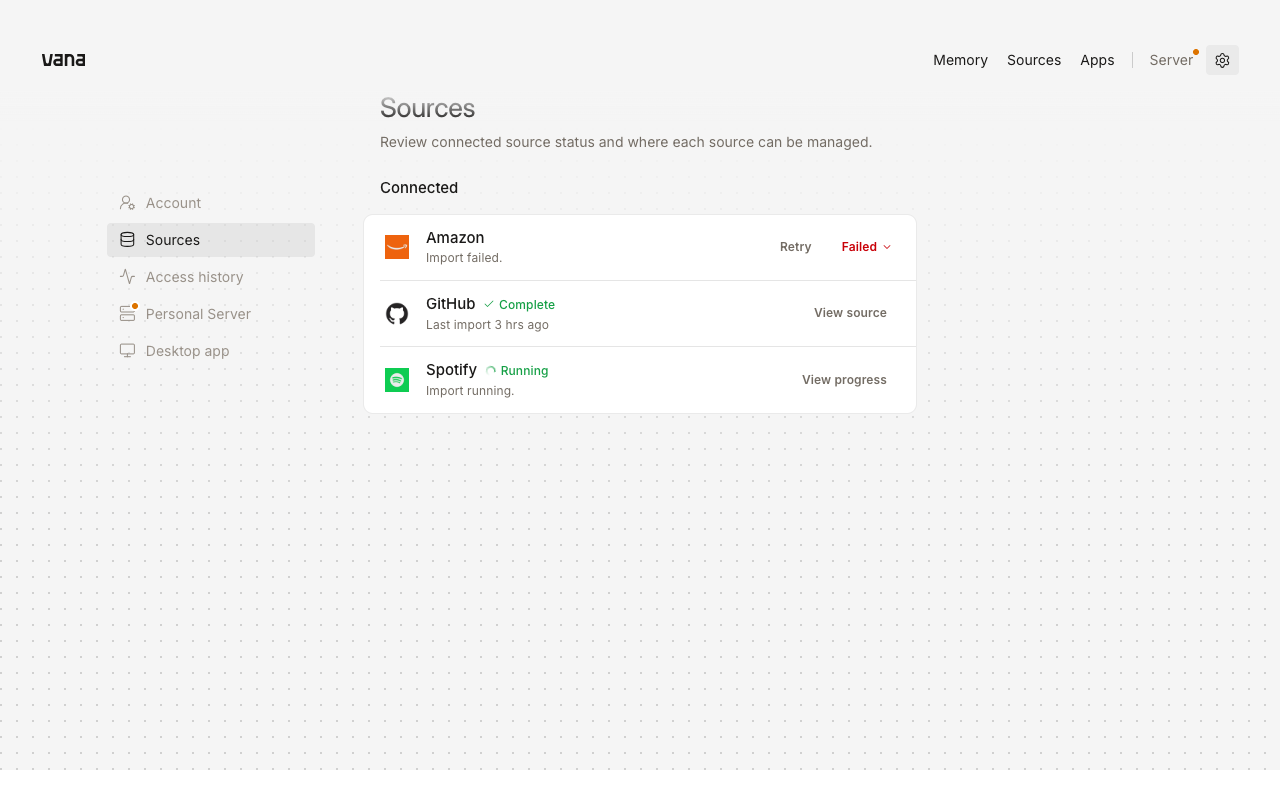Select the Account person icon in sidebar
1280x800 pixels.
[127, 203]
